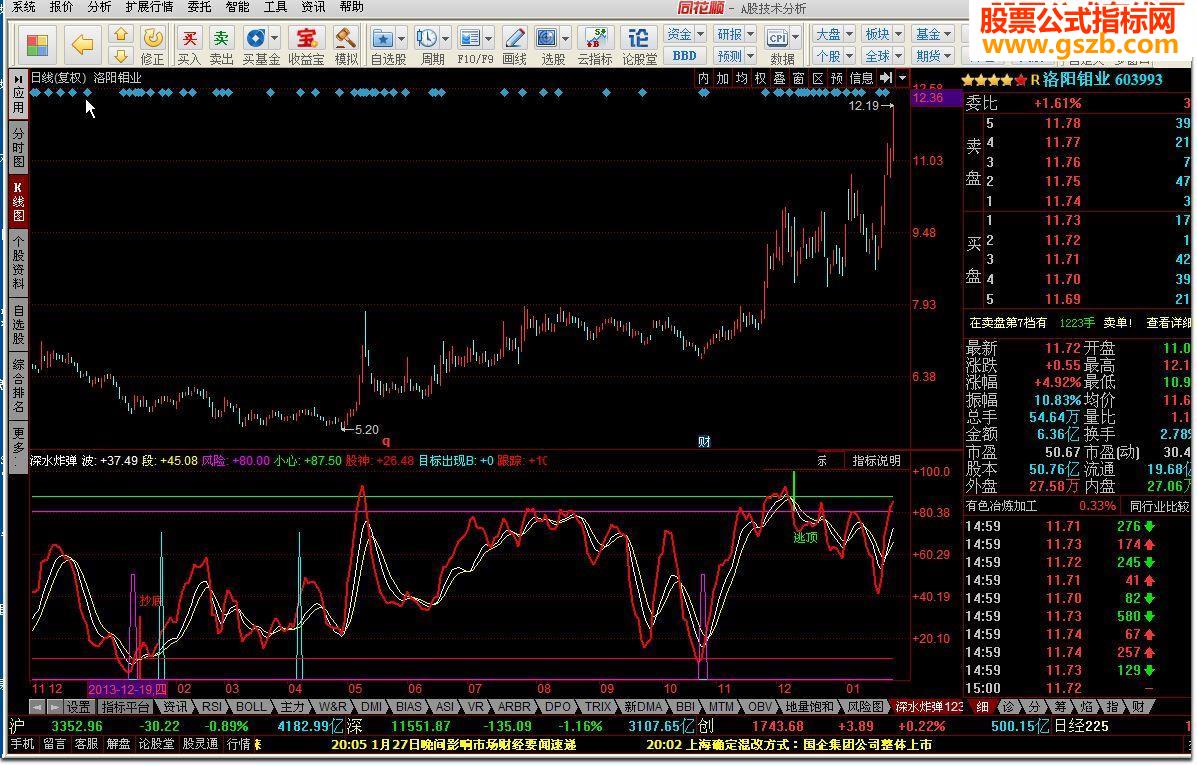Click the 2013-12-19 date marker on timeline

(127, 689)
